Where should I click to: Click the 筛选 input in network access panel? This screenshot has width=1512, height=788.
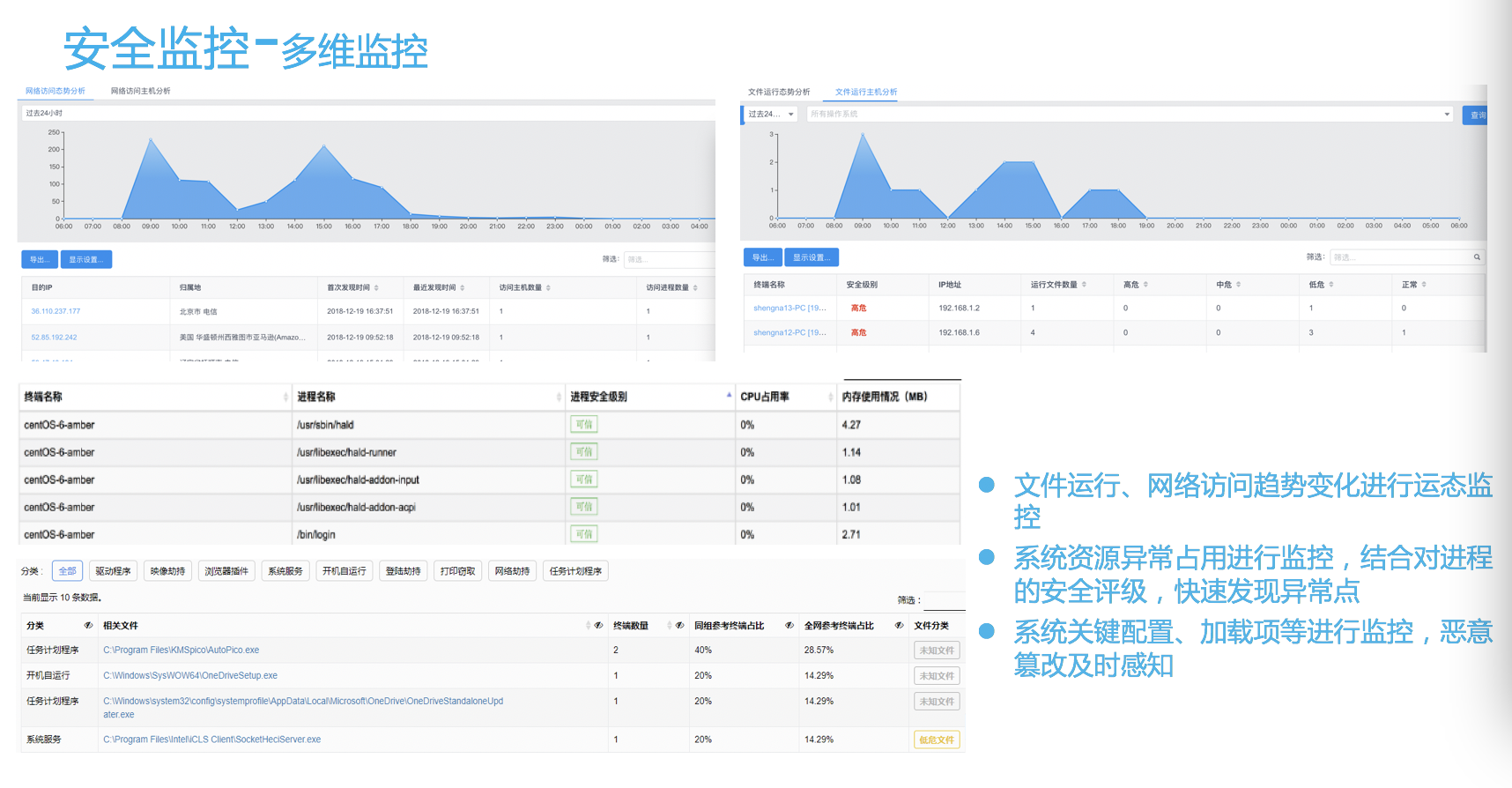(669, 259)
